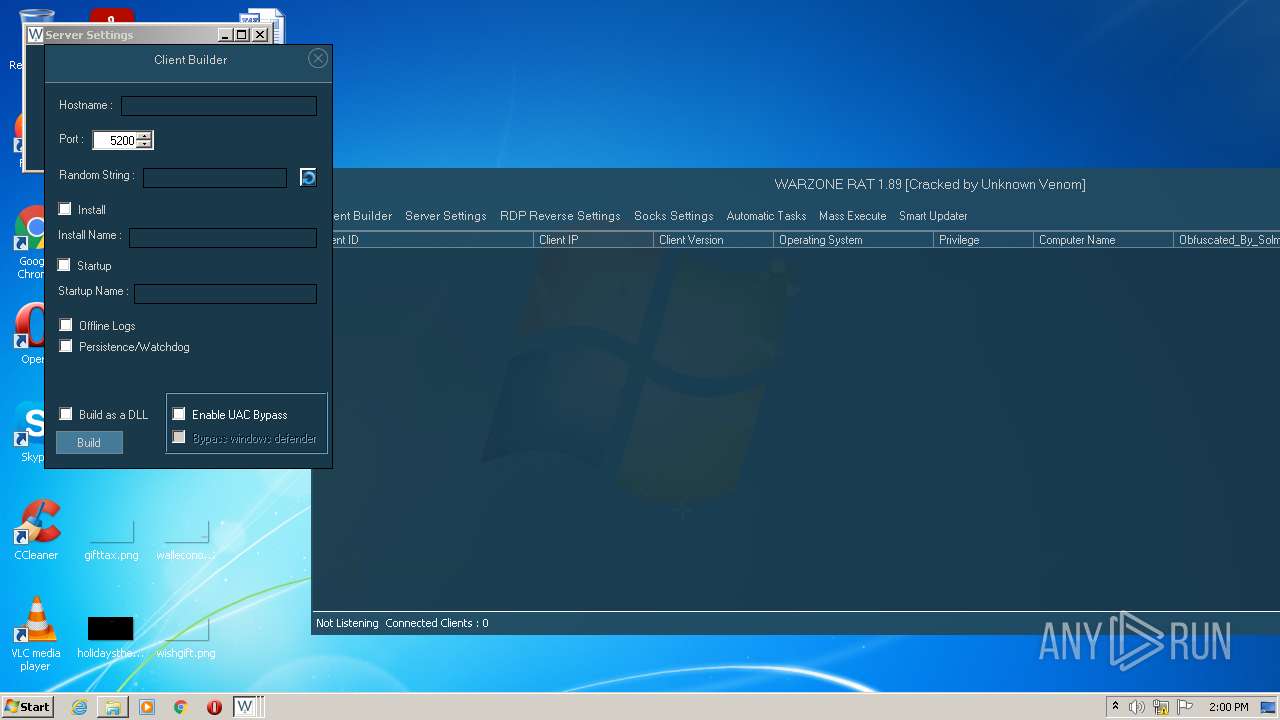Close the Client Builder dialog
Viewport: 1280px width, 720px height.
pos(318,59)
